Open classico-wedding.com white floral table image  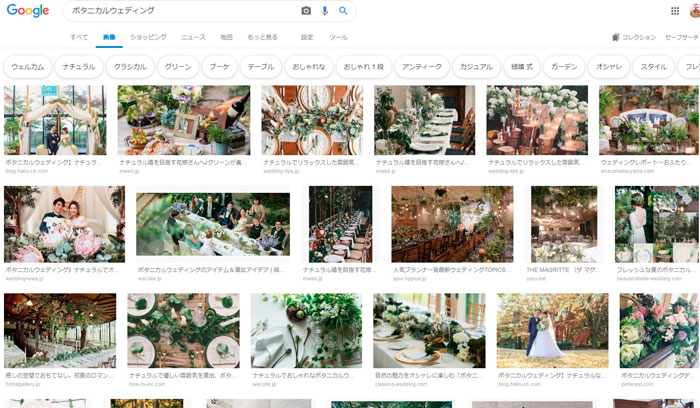[429, 331]
